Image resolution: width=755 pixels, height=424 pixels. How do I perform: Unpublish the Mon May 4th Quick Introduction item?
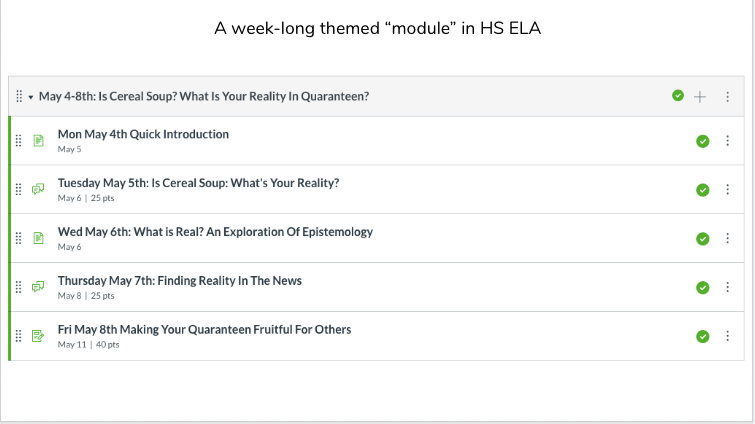click(x=702, y=141)
